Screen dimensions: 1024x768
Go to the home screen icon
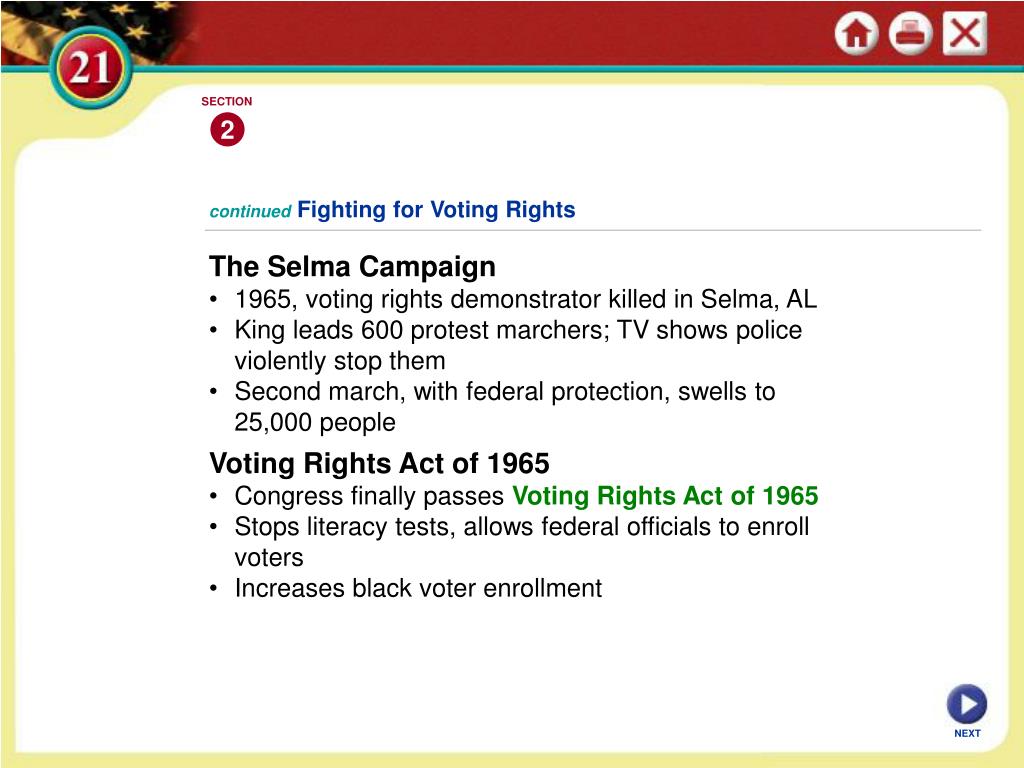point(856,33)
